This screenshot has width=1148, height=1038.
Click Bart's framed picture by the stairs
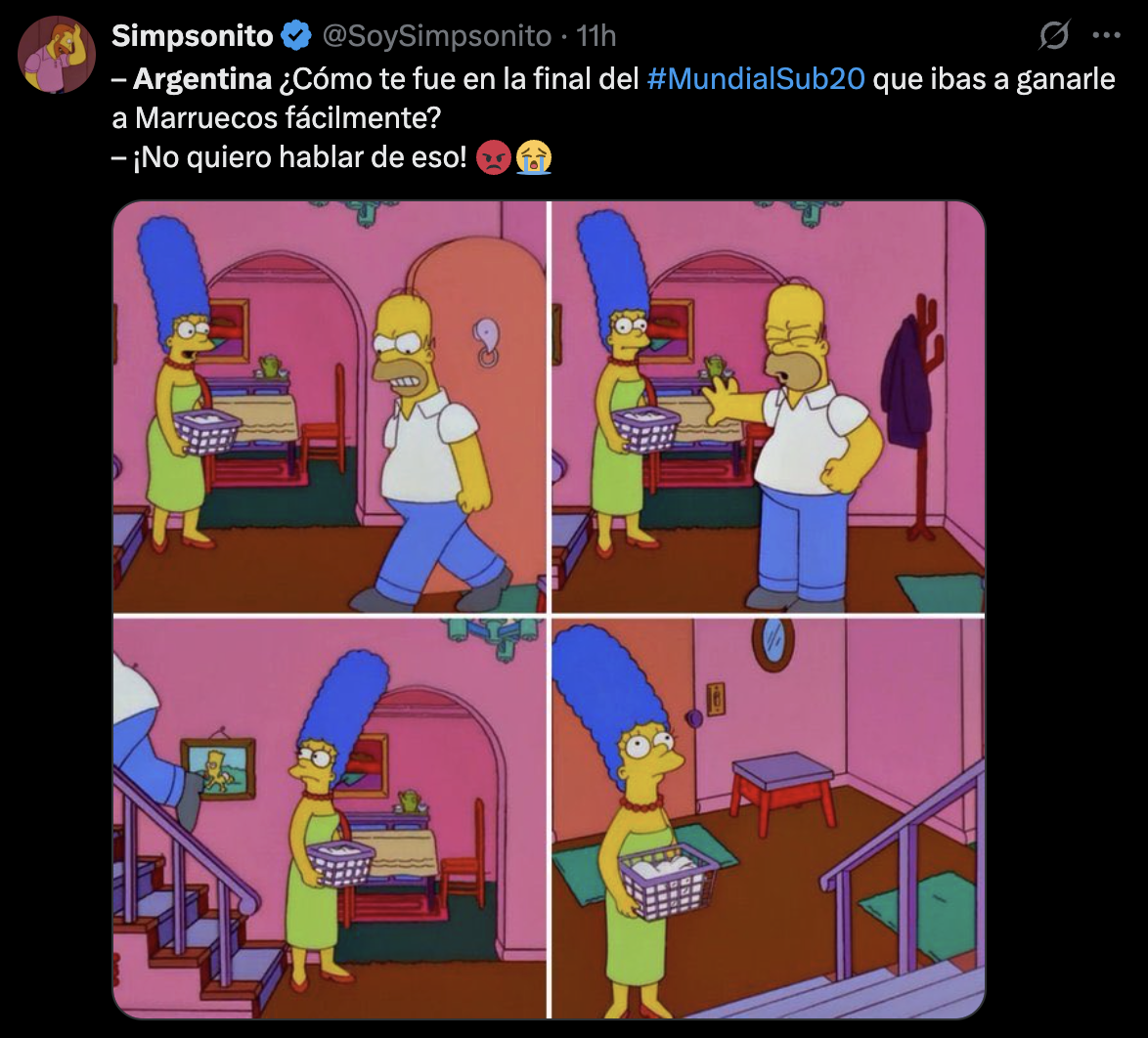[x=218, y=768]
